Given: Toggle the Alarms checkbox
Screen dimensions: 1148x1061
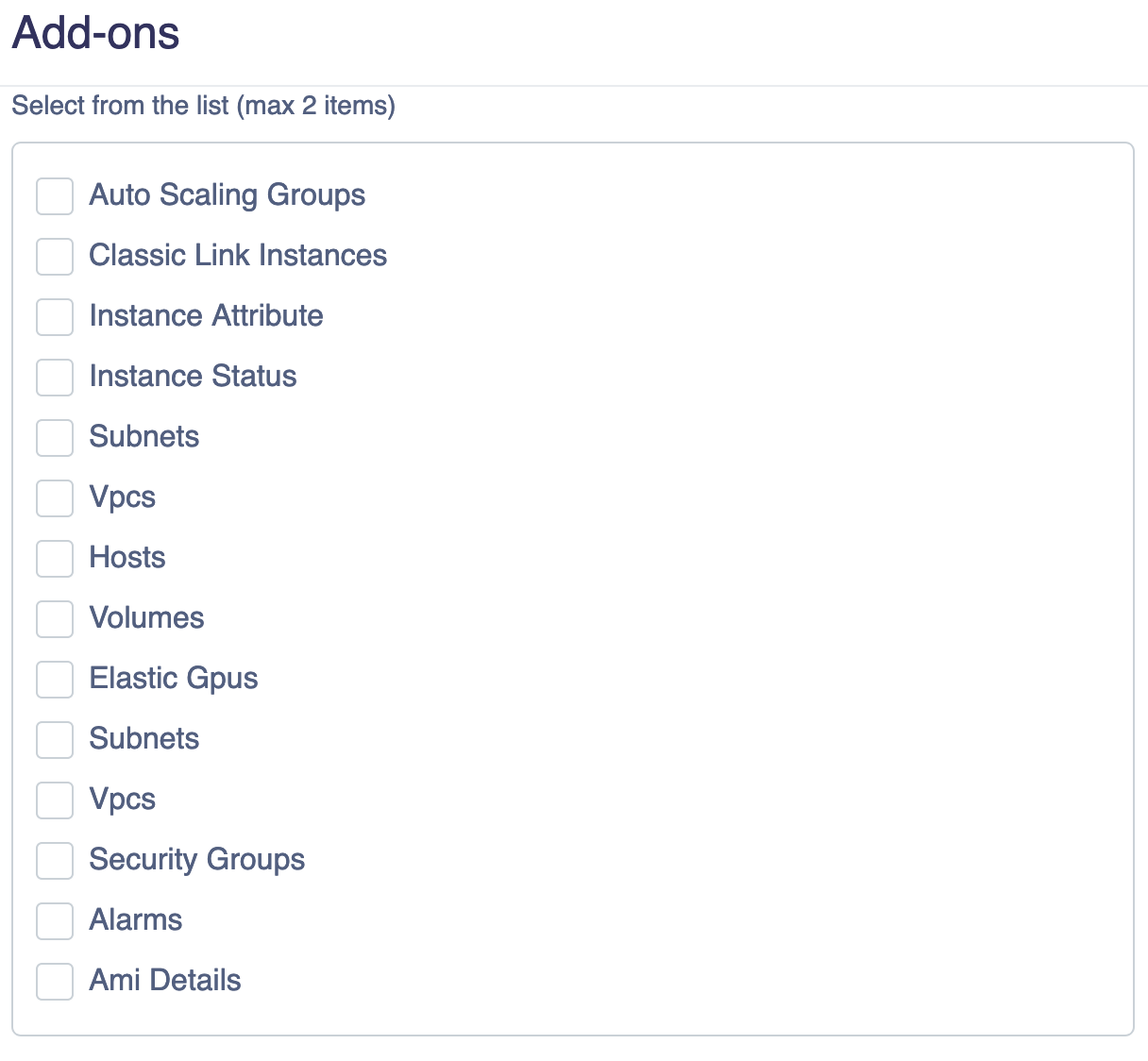Looking at the screenshot, I should click(55, 921).
